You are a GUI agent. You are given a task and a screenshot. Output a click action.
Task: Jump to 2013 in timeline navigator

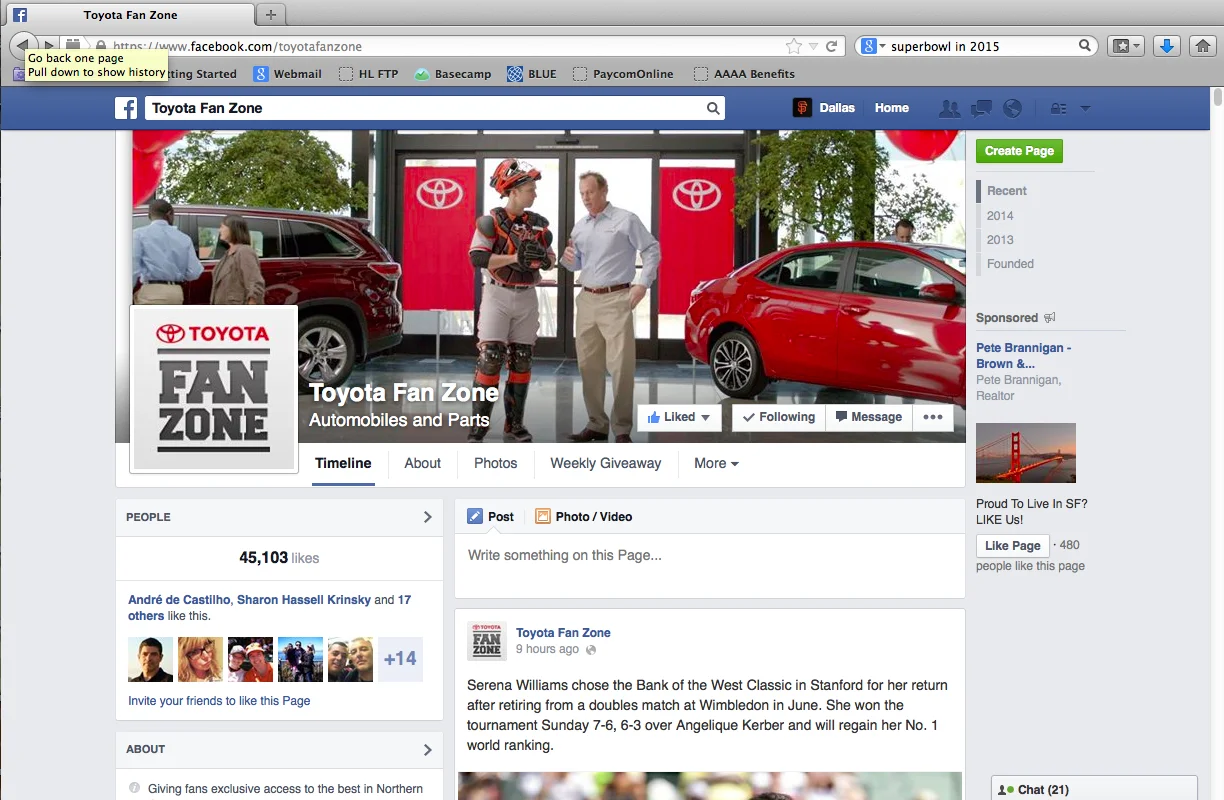point(1000,240)
